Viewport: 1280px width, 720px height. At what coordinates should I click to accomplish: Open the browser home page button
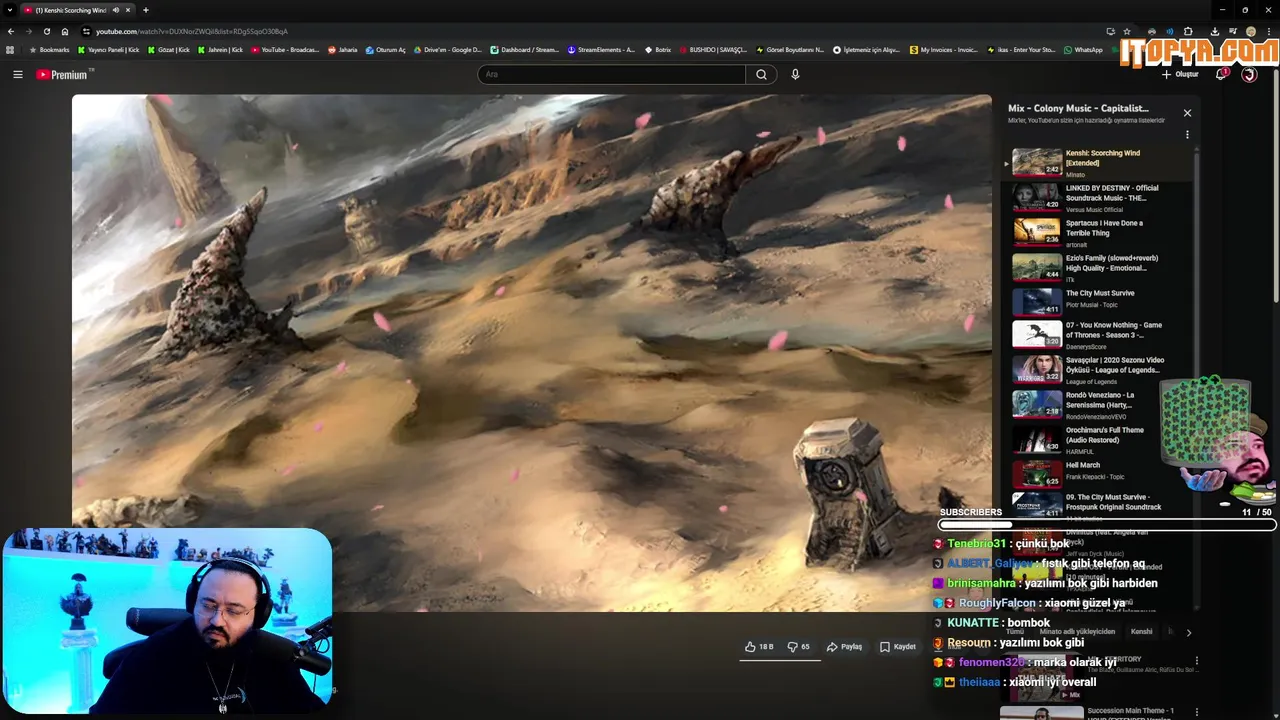pos(65,31)
